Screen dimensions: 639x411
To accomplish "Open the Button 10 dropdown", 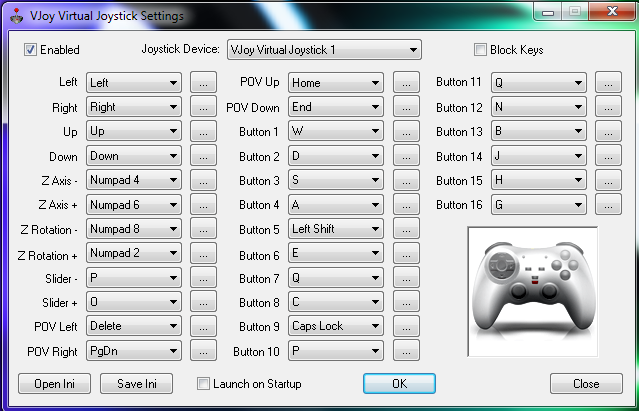I will [x=336, y=351].
